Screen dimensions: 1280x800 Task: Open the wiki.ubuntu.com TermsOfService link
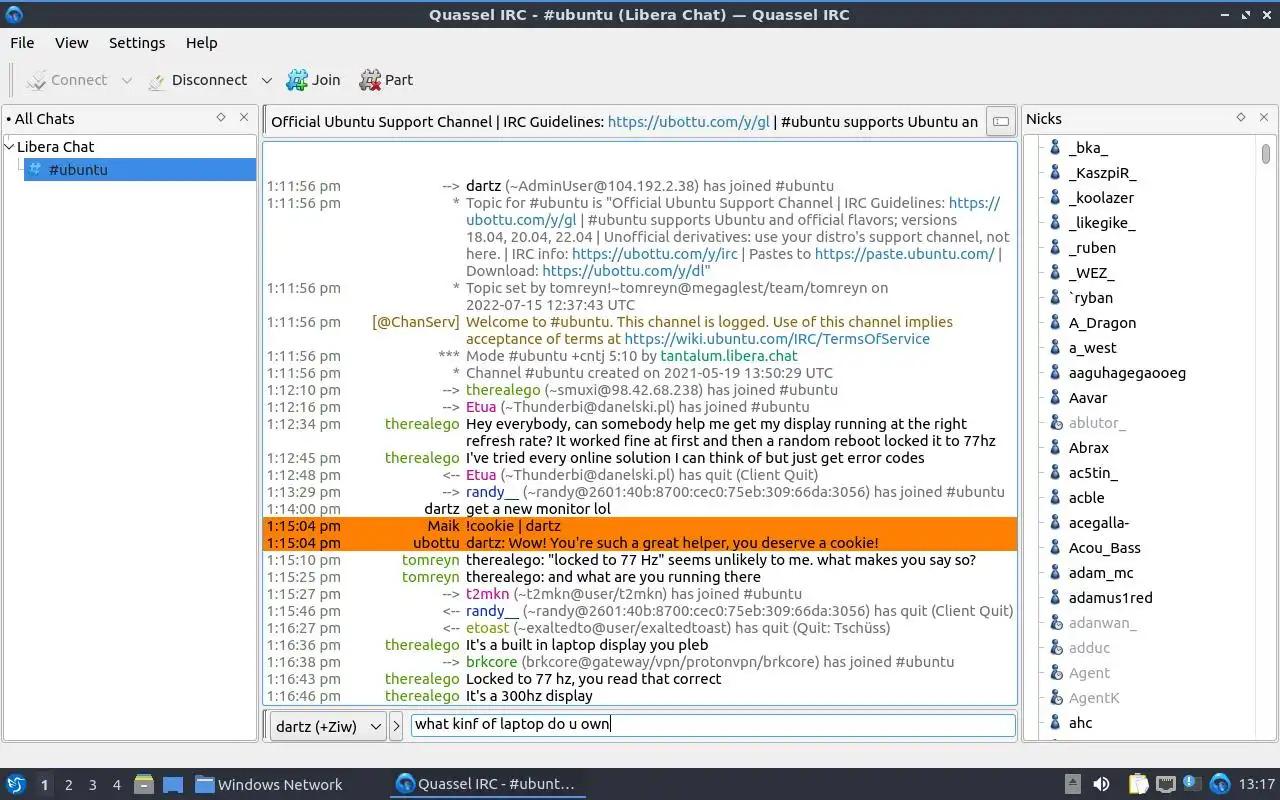[777, 339]
